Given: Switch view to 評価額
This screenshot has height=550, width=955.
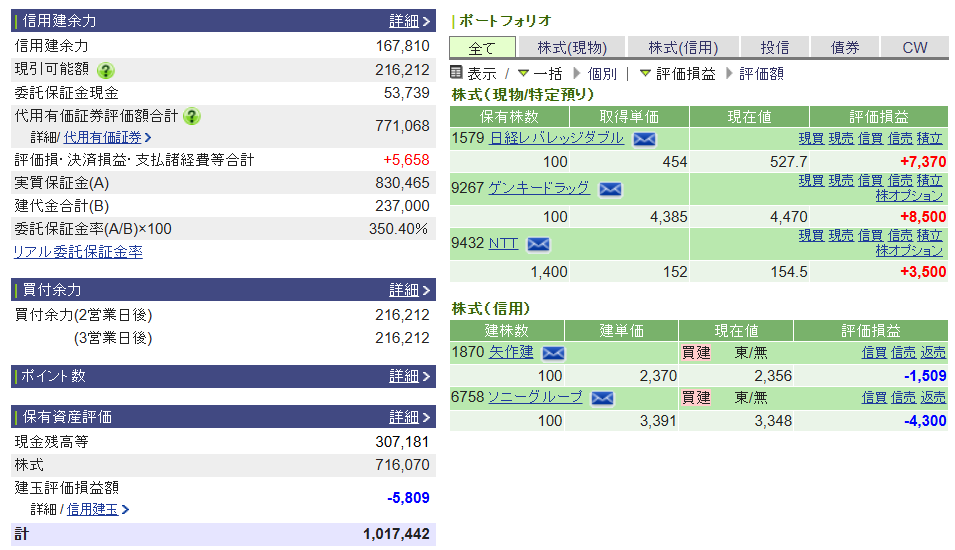Looking at the screenshot, I should [760, 73].
